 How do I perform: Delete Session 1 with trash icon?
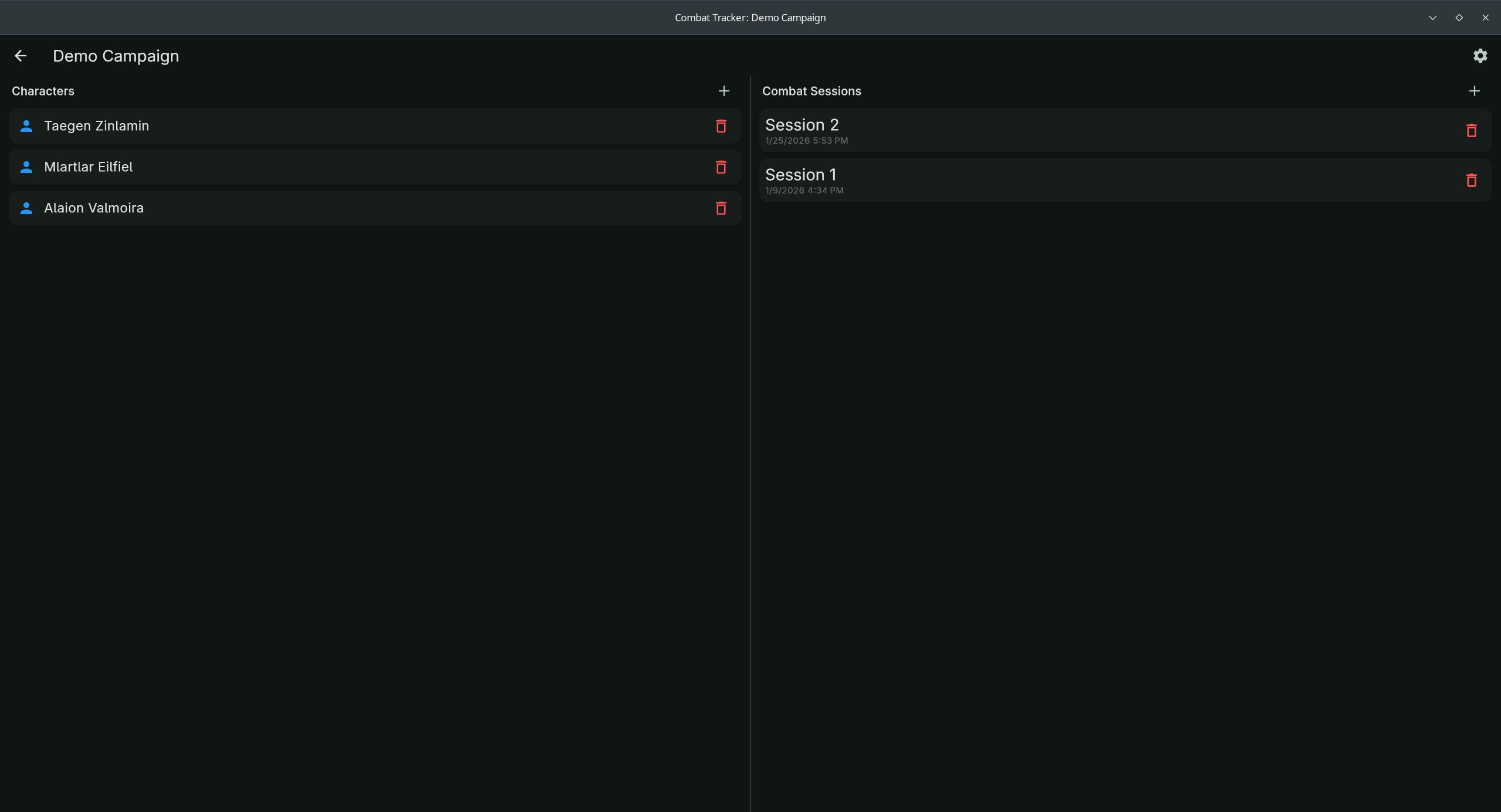coord(1471,180)
